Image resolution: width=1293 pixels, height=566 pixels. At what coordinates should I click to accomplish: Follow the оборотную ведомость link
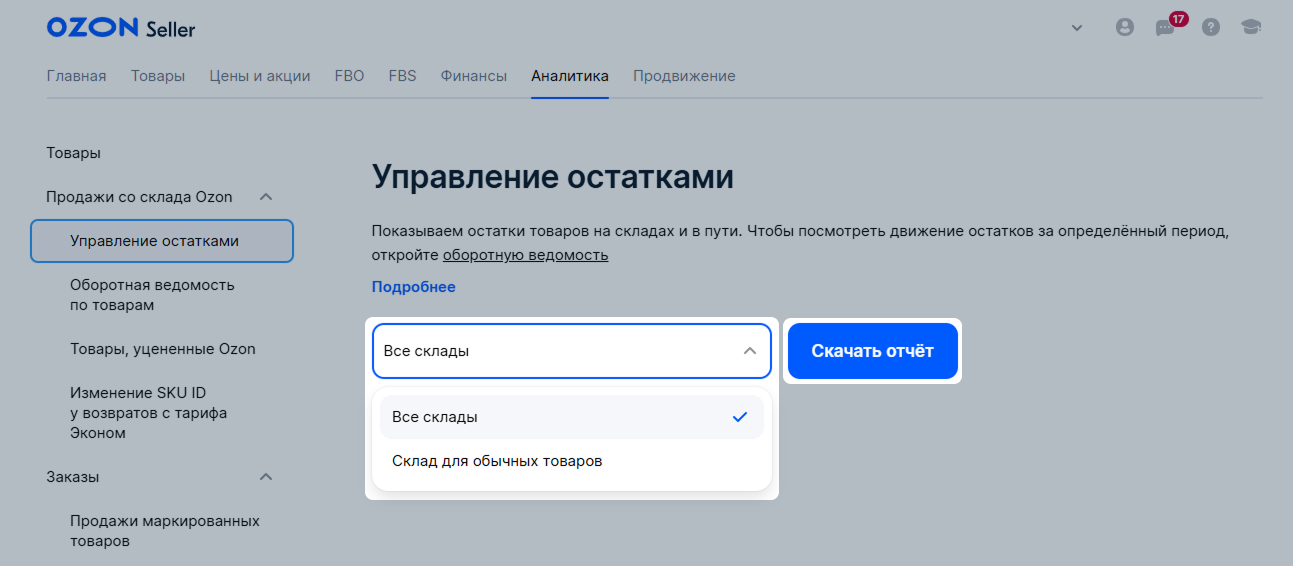coord(526,255)
